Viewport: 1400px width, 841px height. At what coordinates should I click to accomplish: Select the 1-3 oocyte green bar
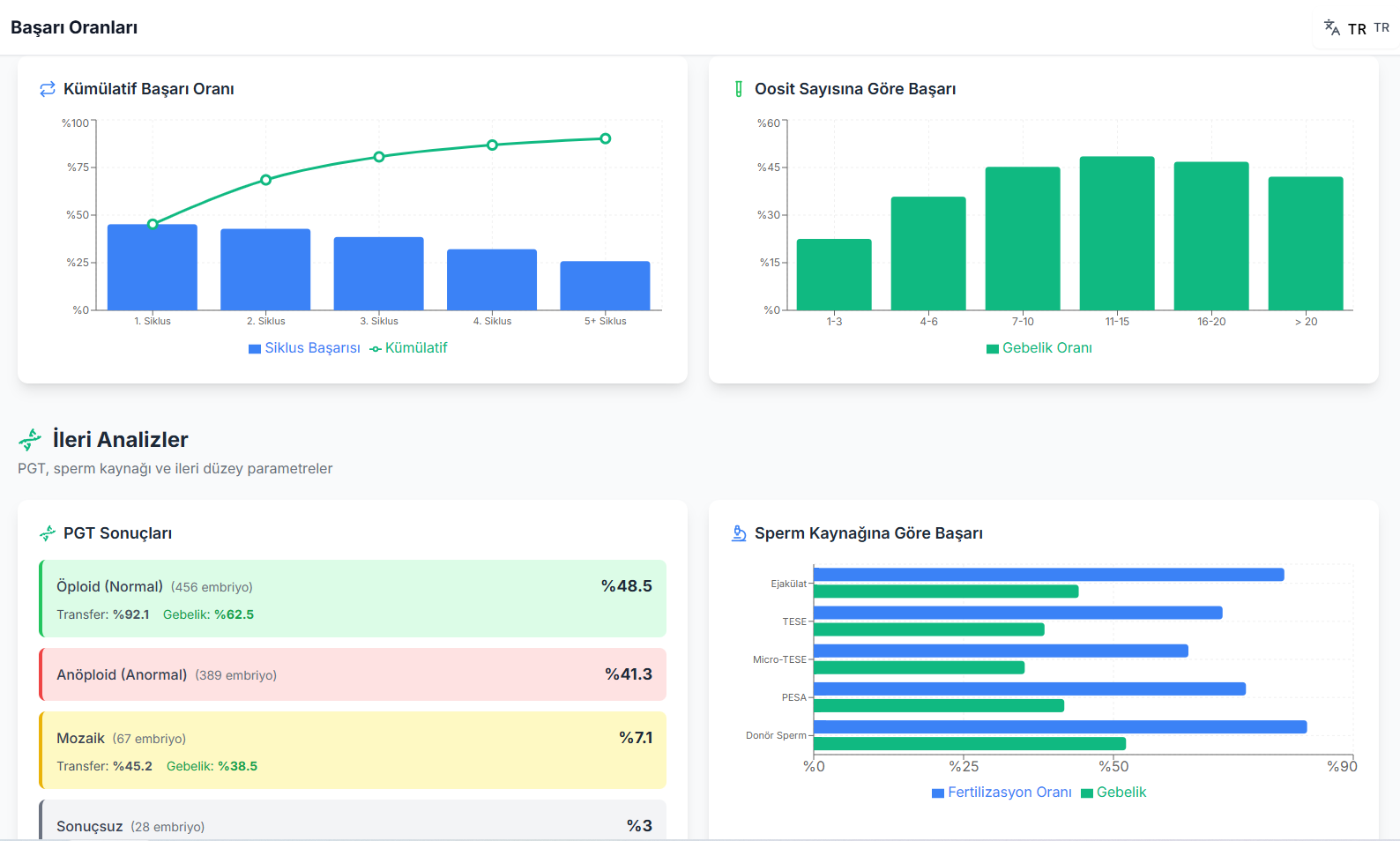(x=834, y=274)
